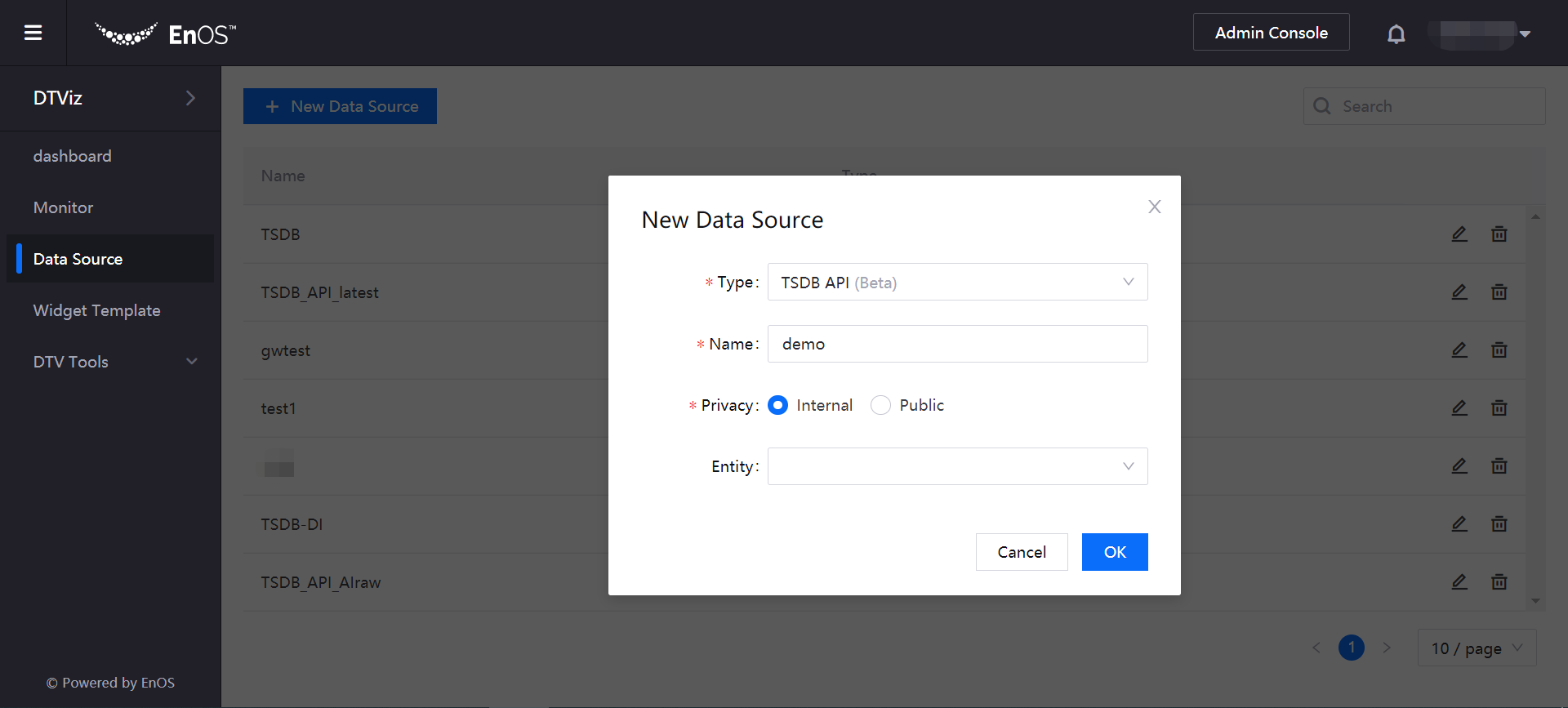Click the table scrollbar down arrow
This screenshot has width=1568, height=708.
(1535, 601)
